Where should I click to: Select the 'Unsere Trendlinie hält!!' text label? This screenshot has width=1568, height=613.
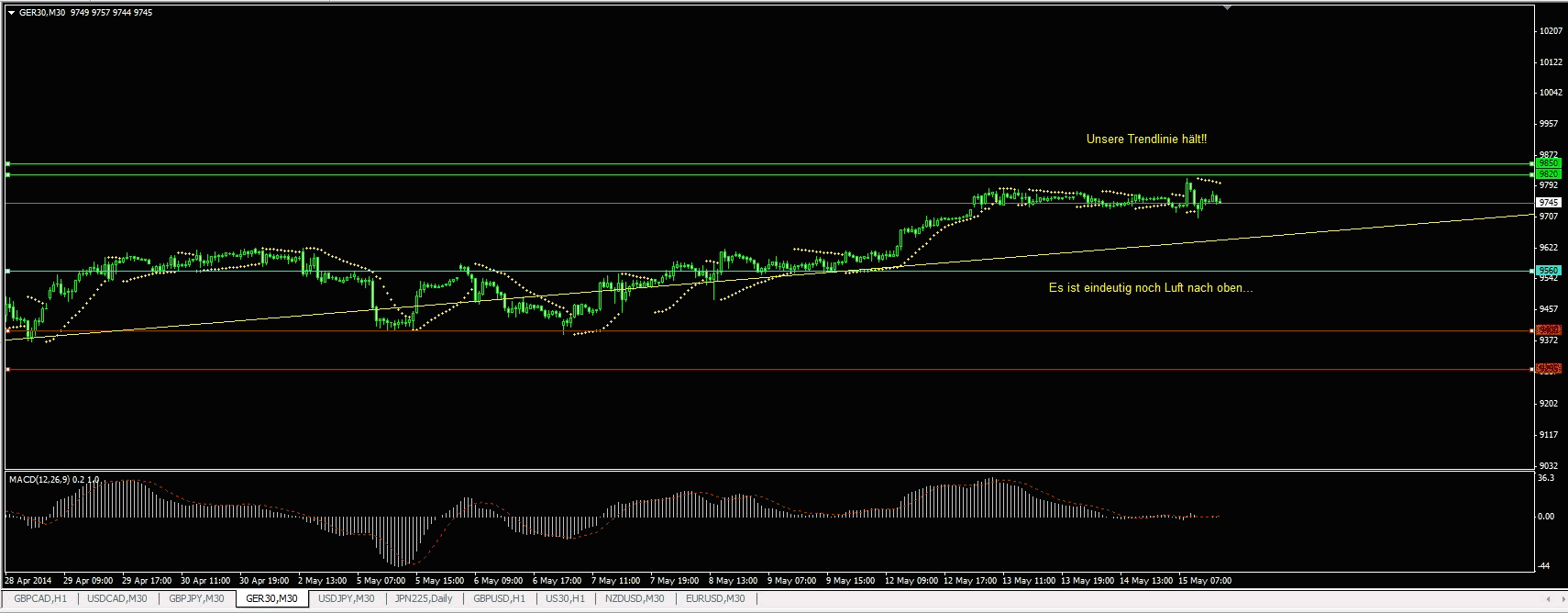click(1146, 139)
